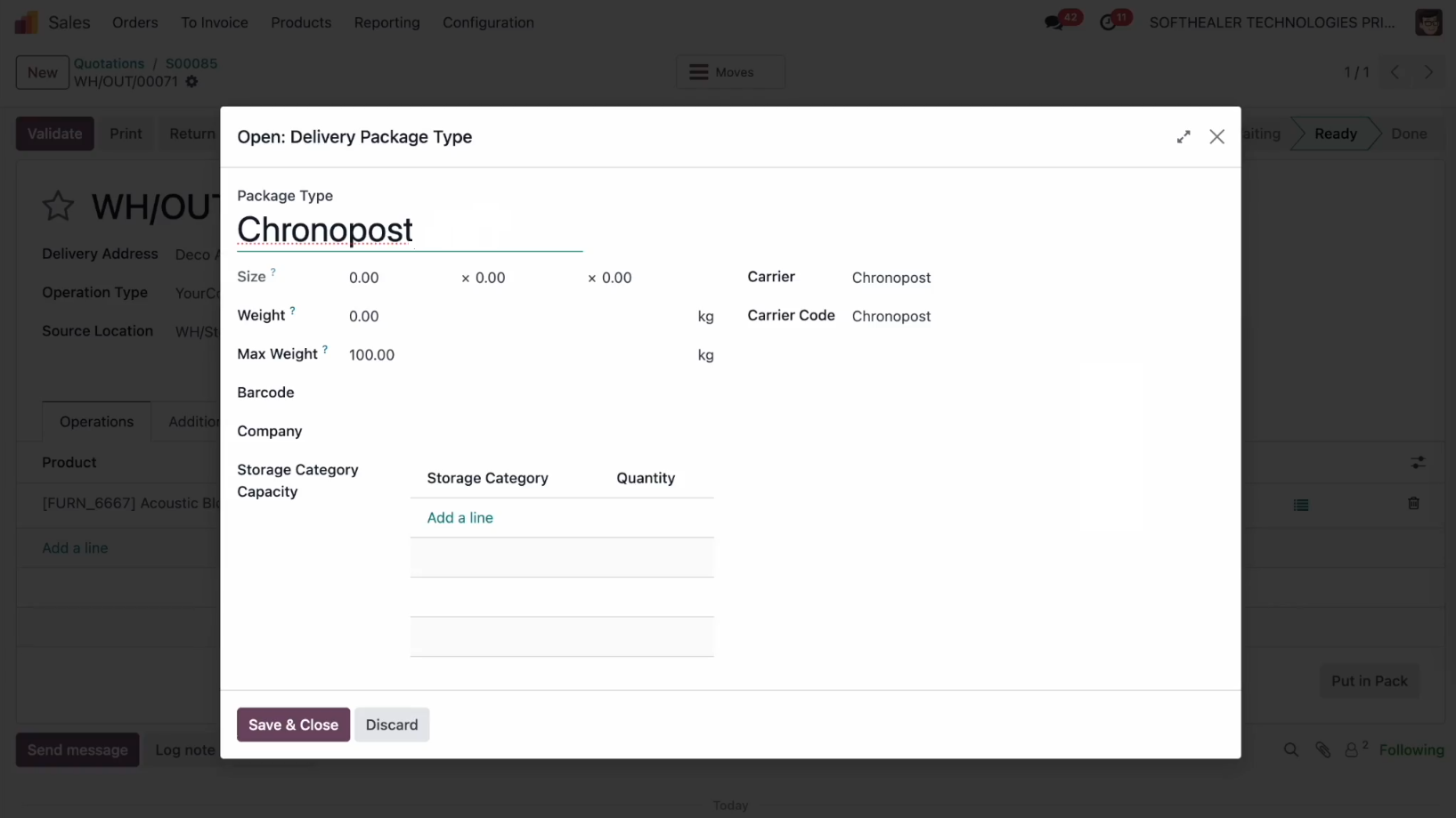Close the Delivery Package Type dialog
Screen dimensions: 1456x818
click(1216, 137)
